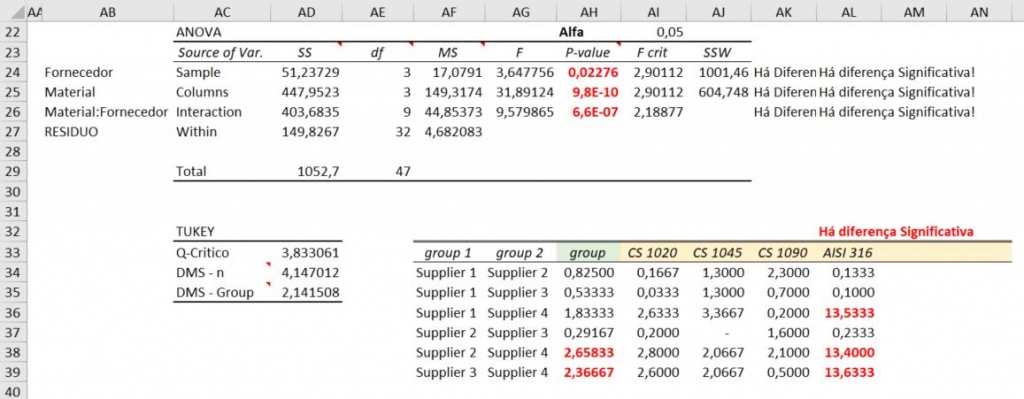Click the DMS - n label cell
1024x399 pixels.
[199, 272]
